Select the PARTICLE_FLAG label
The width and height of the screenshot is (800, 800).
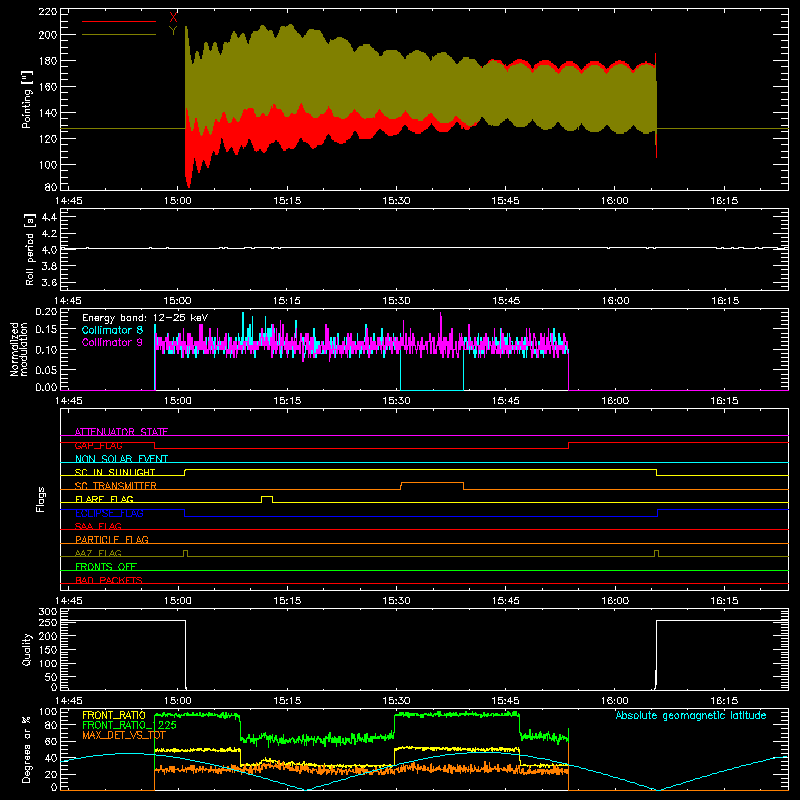(x=112, y=539)
